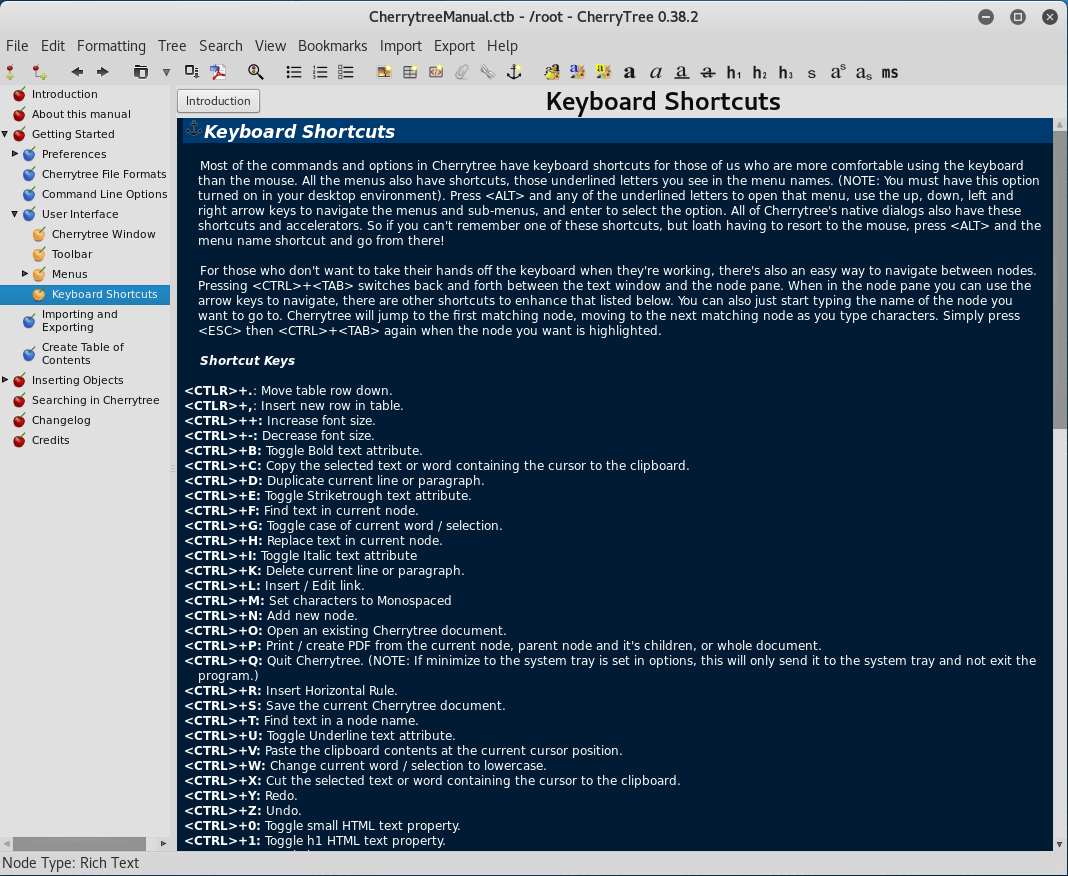Insert an anchor using the anchor icon
This screenshot has height=876, width=1068.
(x=514, y=72)
